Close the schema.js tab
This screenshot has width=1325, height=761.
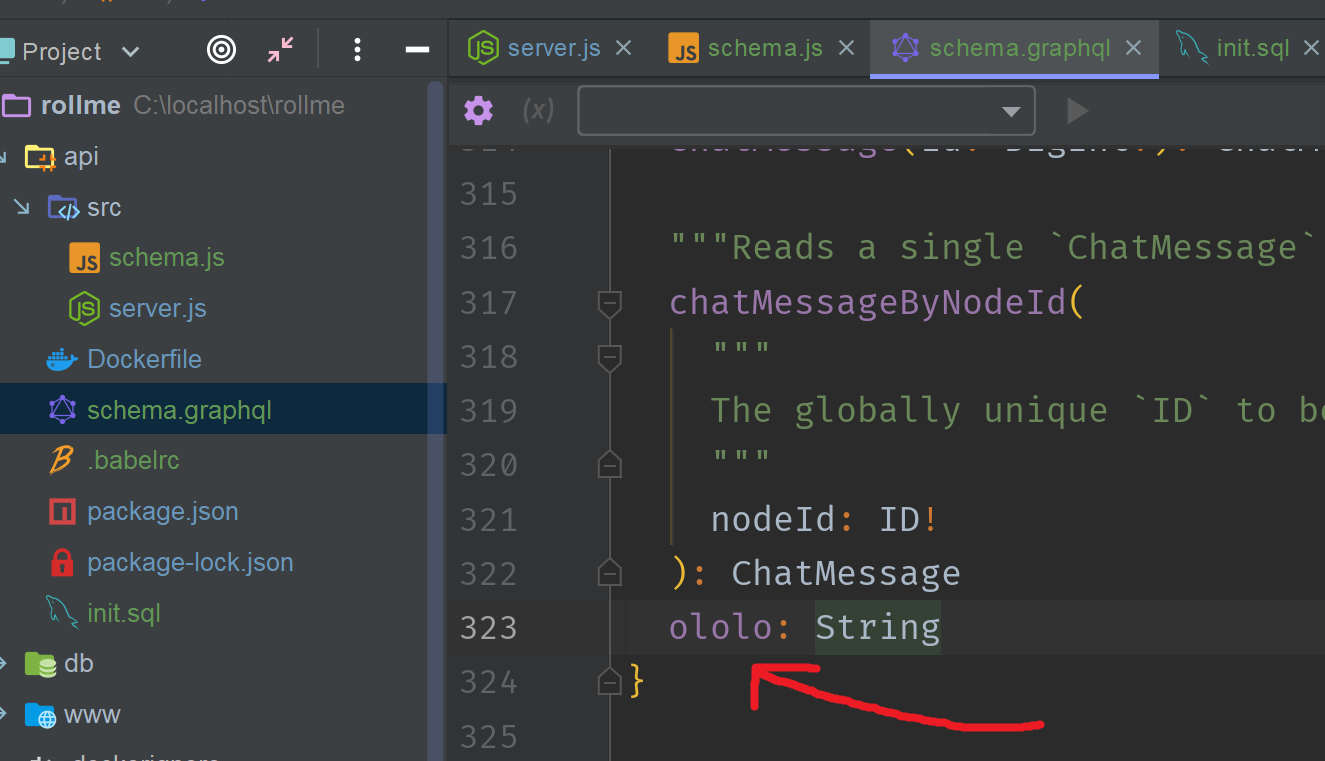846,47
